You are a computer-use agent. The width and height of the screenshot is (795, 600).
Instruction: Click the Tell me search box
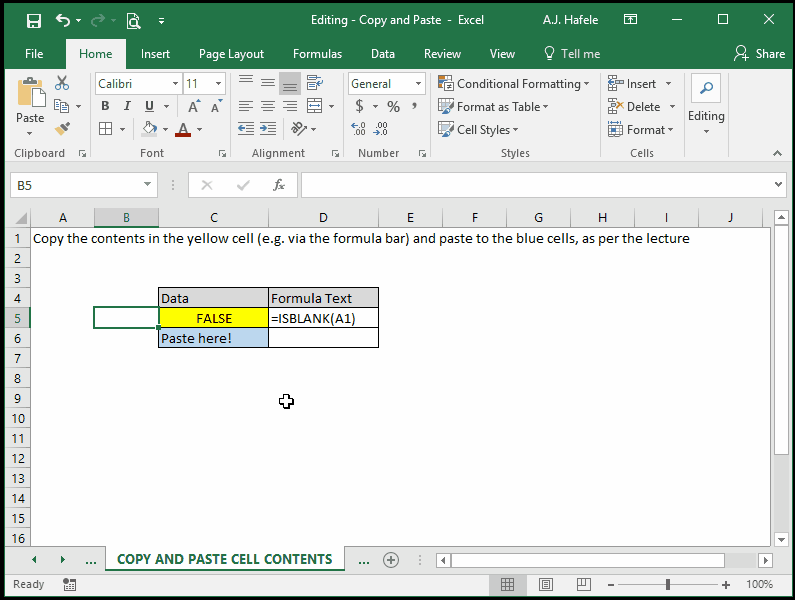pos(572,54)
